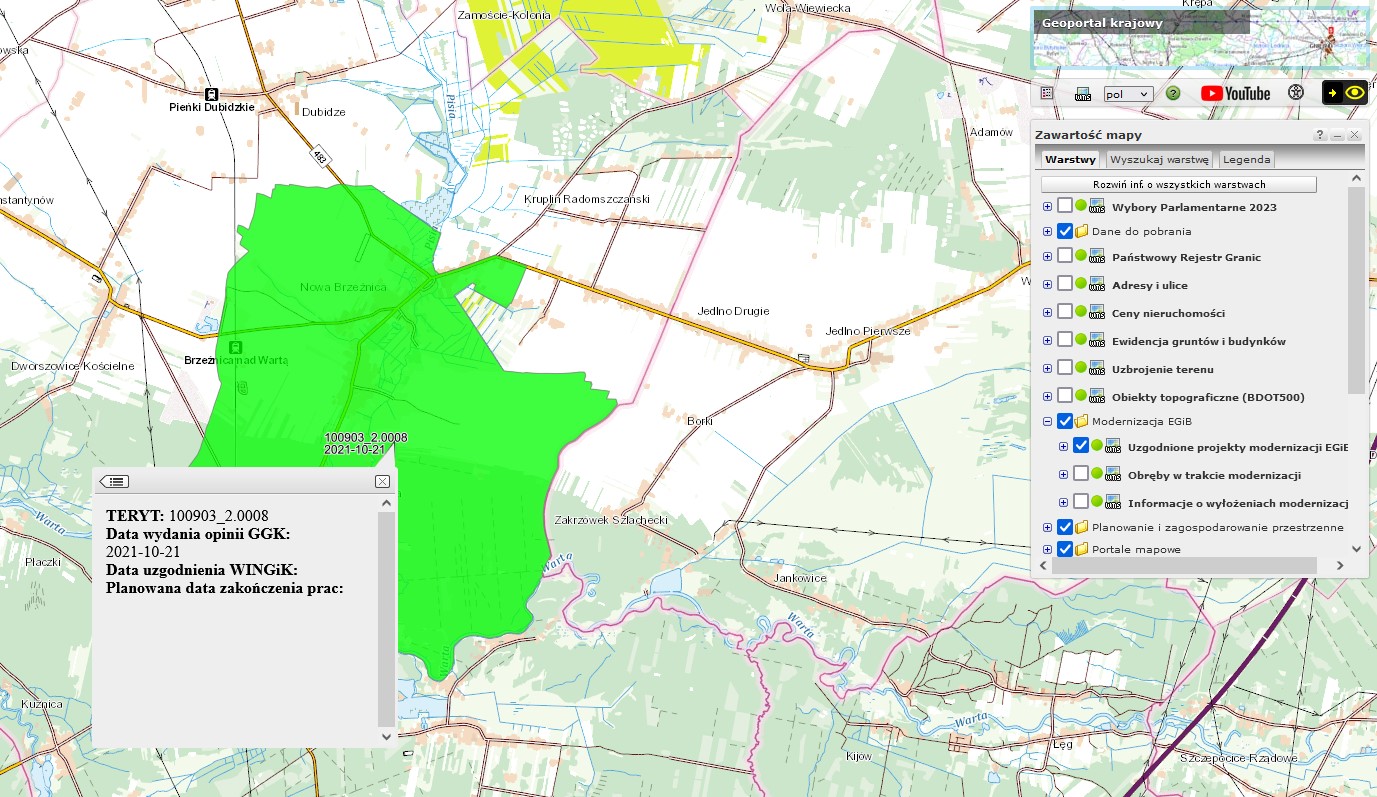Open the language dropdown showing pol
Image resolution: width=1377 pixels, height=797 pixels.
1128,93
